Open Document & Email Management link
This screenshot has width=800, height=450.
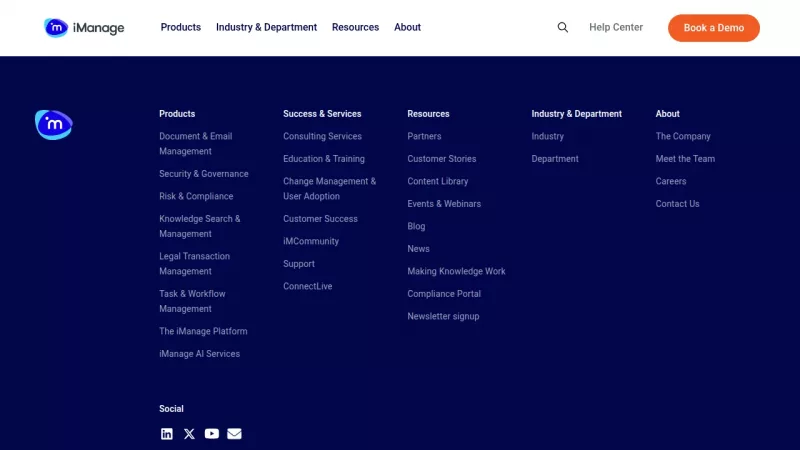click(195, 144)
